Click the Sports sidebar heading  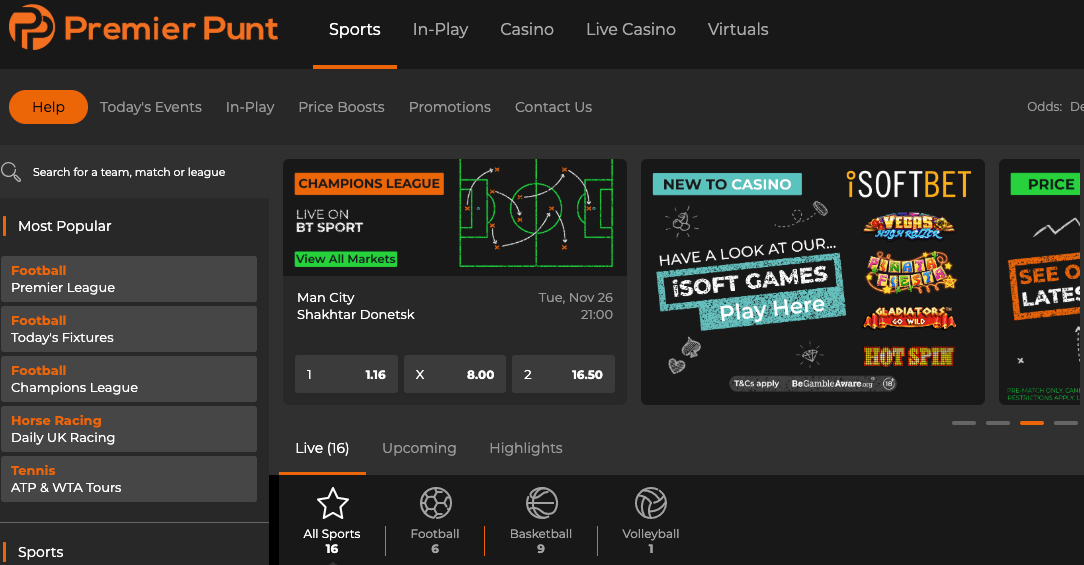pyautogui.click(x=40, y=552)
